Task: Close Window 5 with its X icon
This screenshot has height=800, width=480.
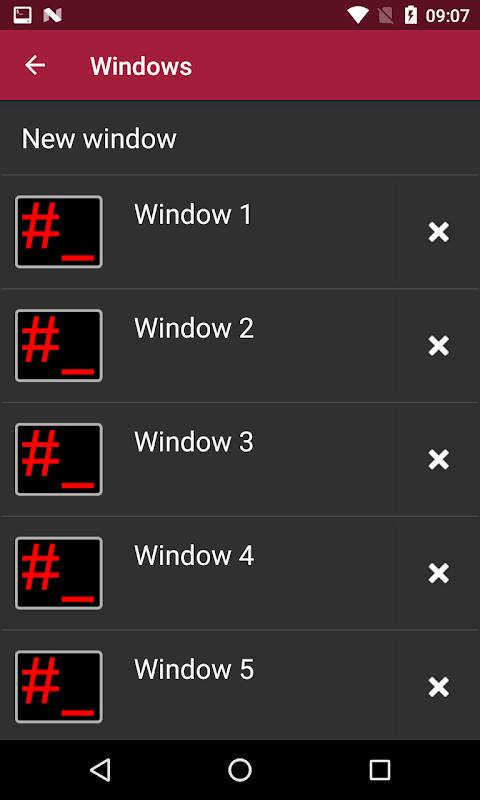Action: coord(439,687)
